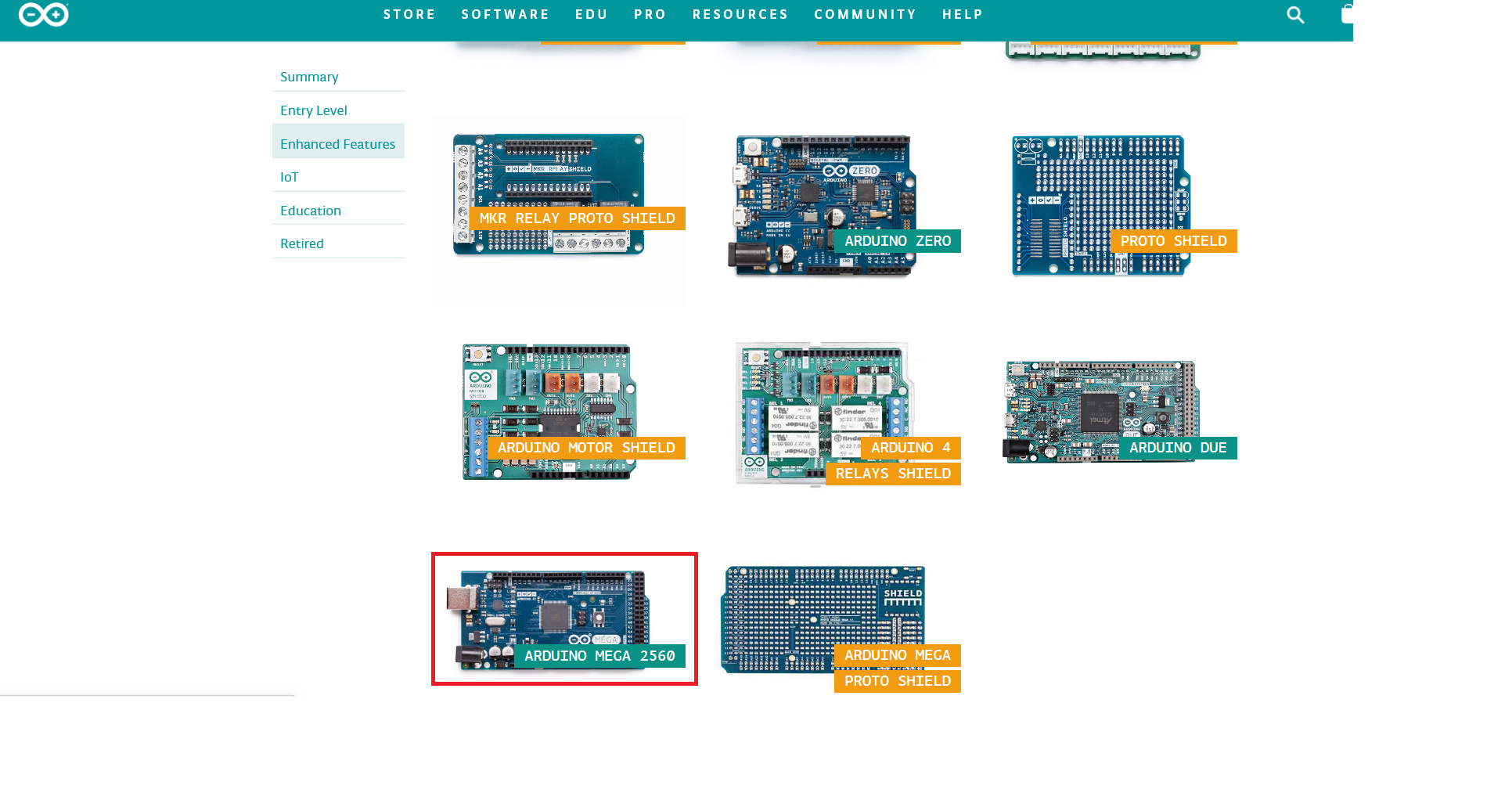This screenshot has height=811, width=1512.
Task: Click the MKR RELAY PROTO SHIELD label
Action: 578,218
